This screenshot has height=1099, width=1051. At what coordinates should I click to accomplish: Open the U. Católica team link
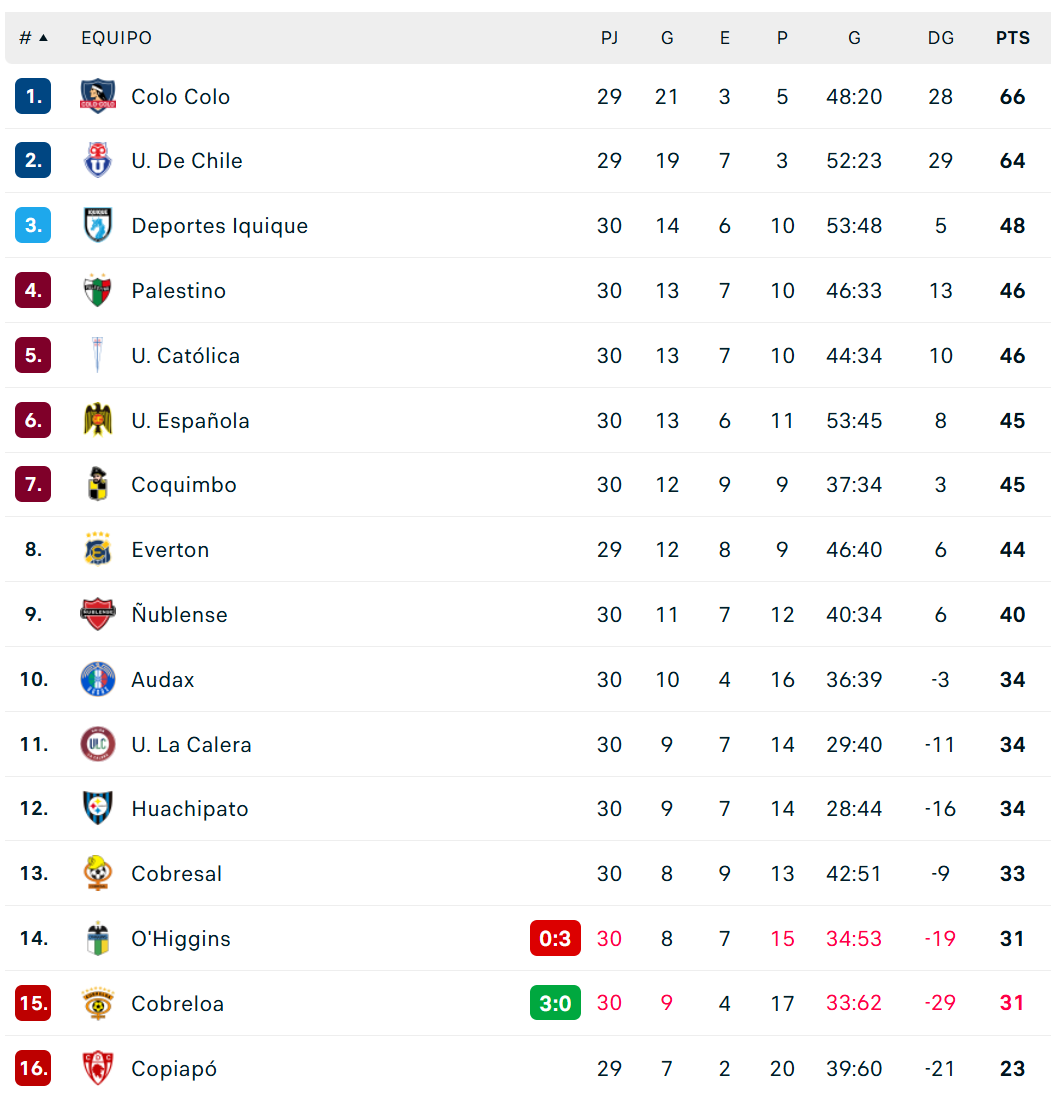click(185, 355)
